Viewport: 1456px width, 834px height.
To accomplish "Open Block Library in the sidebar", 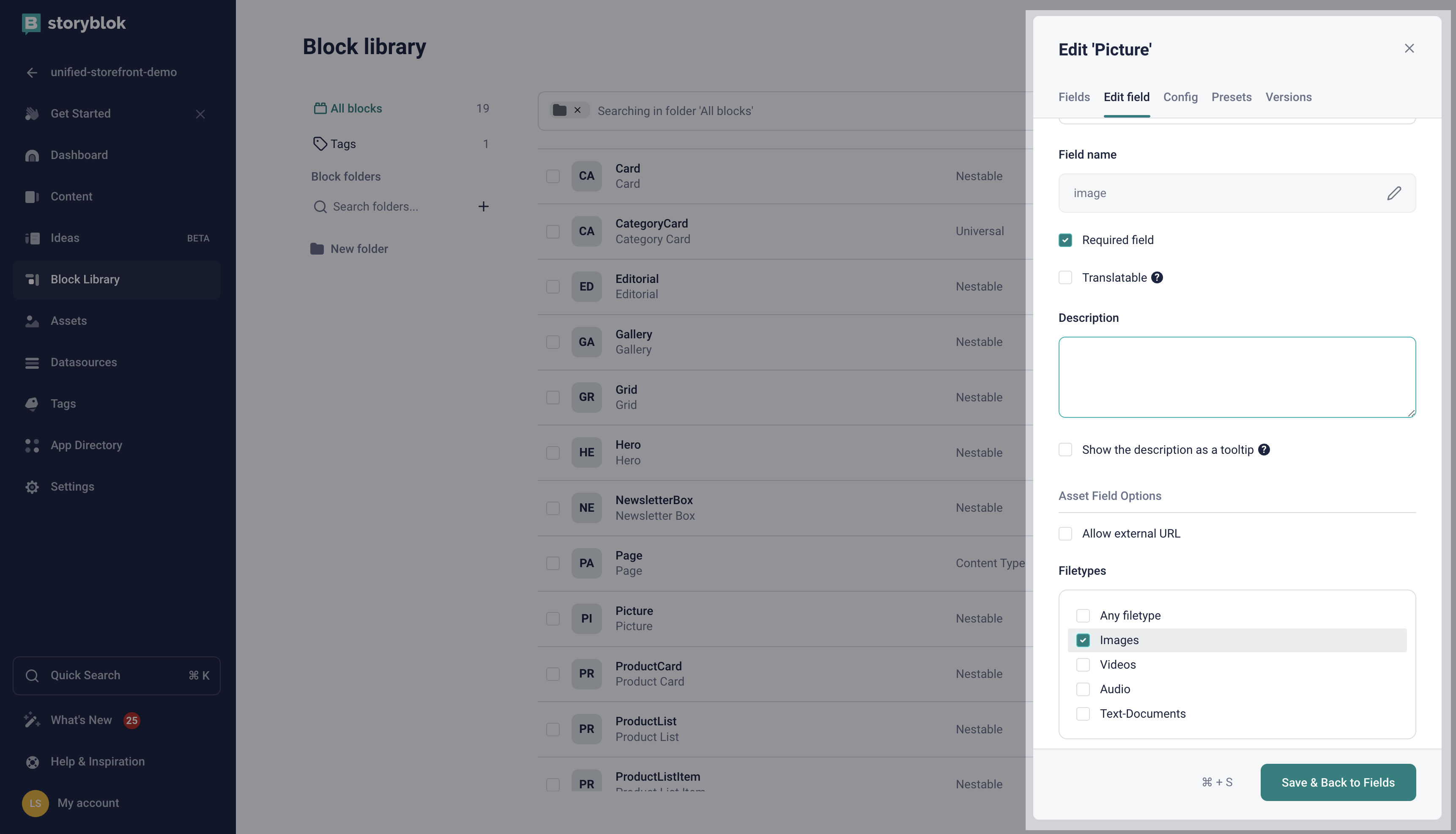I will pos(116,280).
